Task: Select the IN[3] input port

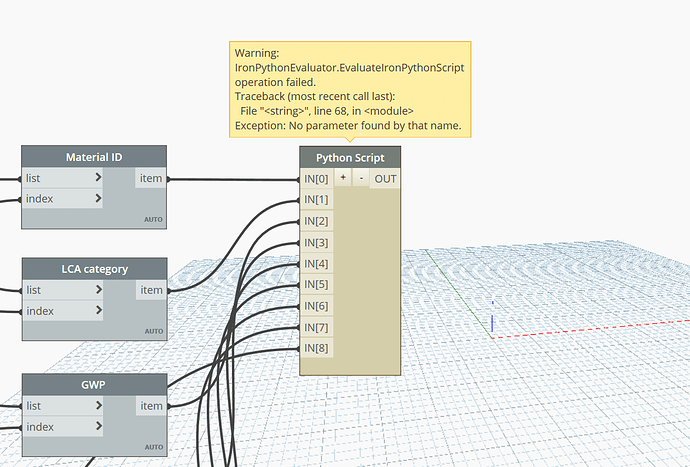Action: [x=316, y=243]
